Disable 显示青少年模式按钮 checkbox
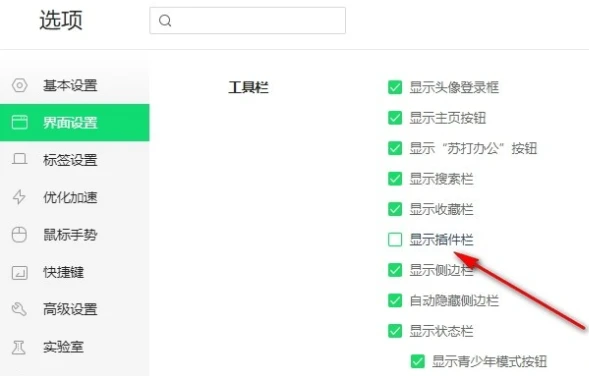This screenshot has height=376, width=589. [417, 361]
